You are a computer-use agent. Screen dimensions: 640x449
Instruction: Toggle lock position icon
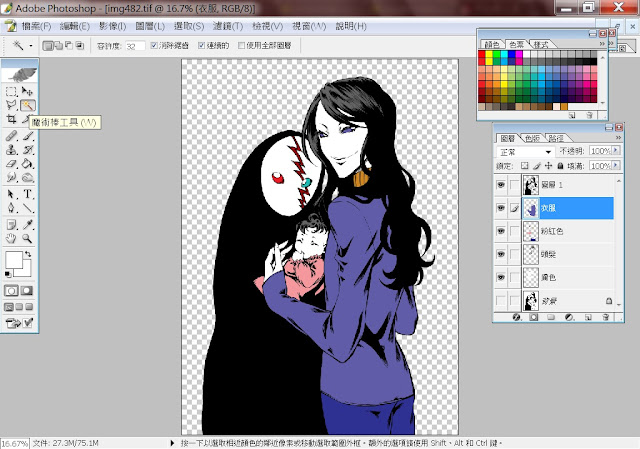tap(549, 166)
